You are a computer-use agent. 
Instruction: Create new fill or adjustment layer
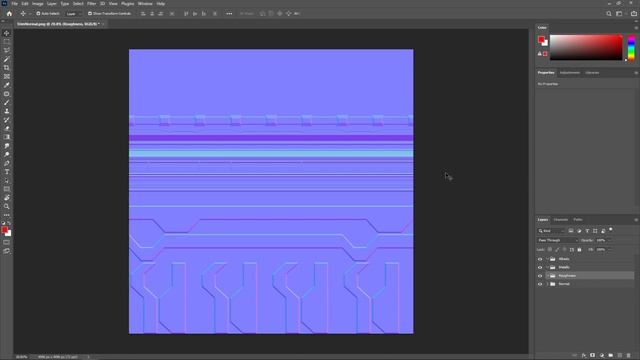coord(602,356)
